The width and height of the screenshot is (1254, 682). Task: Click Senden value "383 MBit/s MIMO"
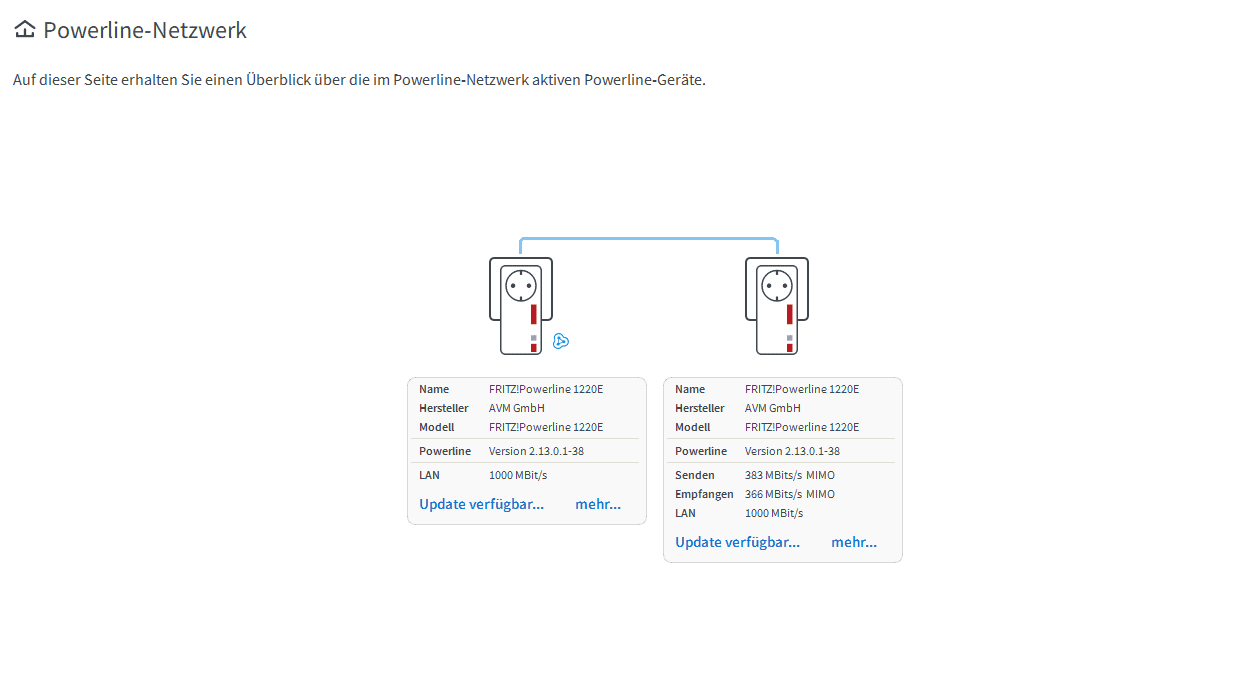click(x=790, y=475)
